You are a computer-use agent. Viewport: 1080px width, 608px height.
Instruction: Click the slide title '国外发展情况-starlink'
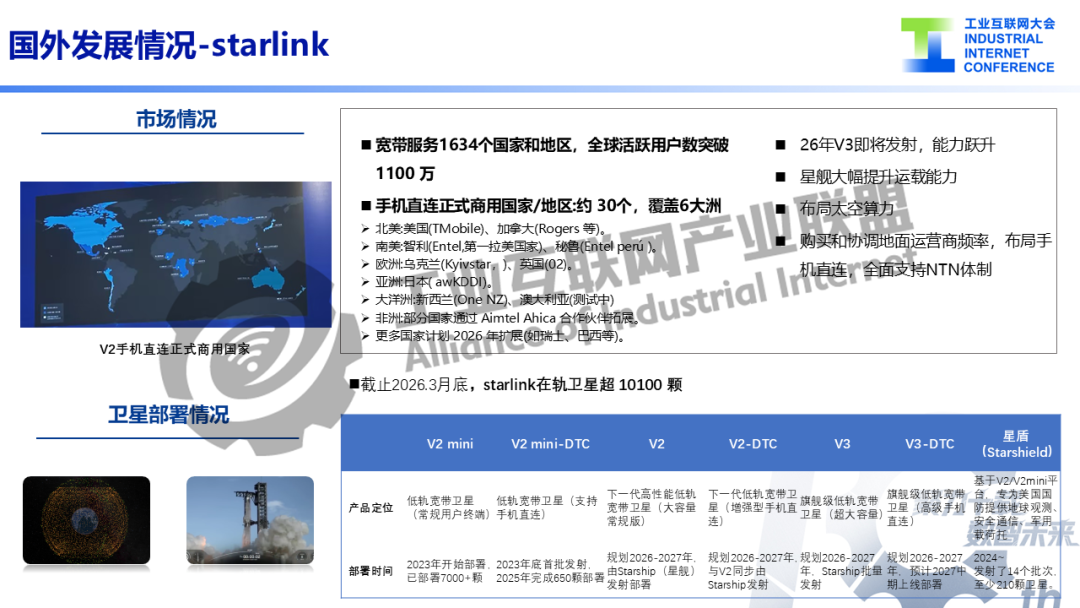pyautogui.click(x=169, y=45)
